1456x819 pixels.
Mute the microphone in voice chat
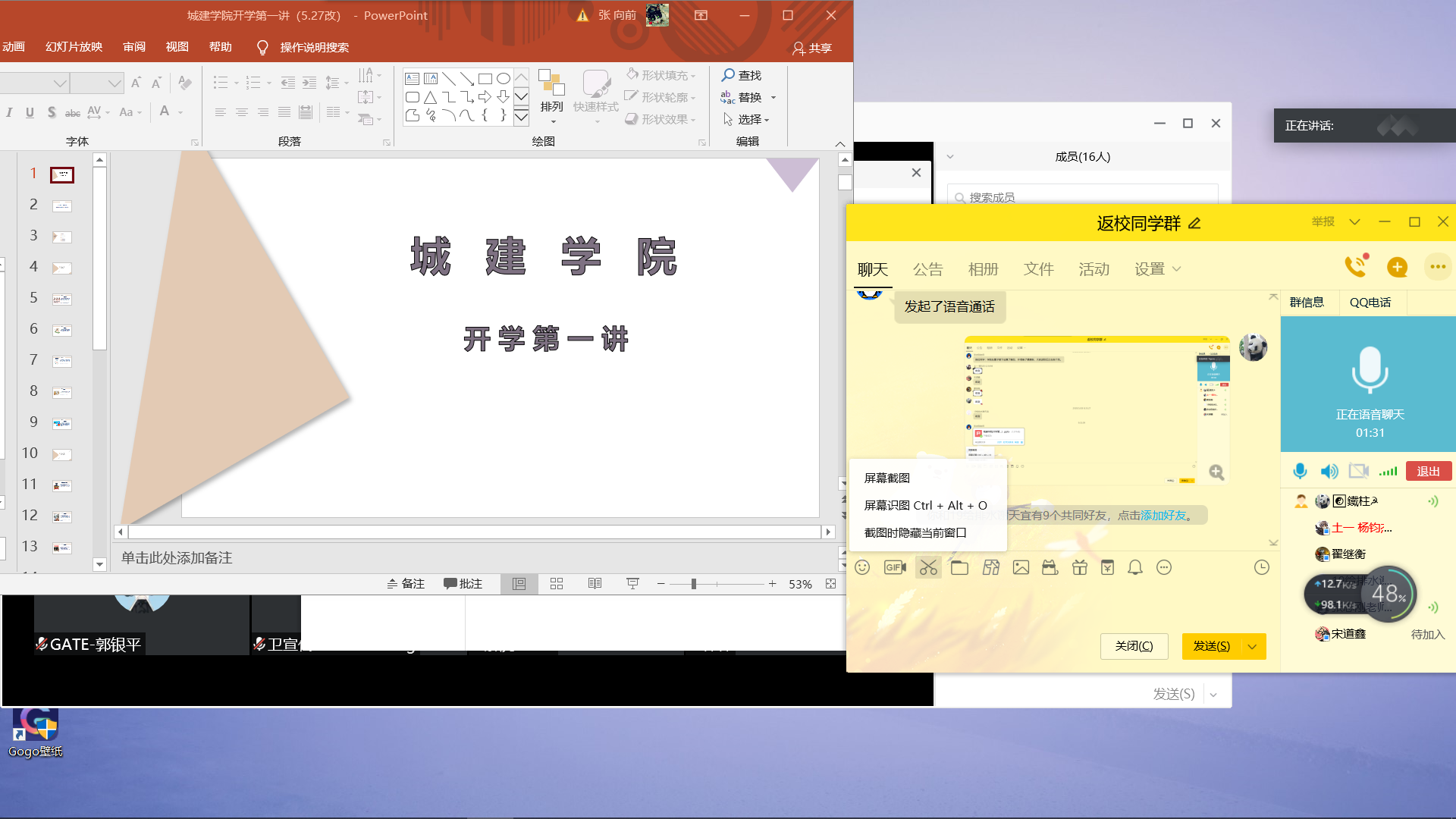(x=1300, y=471)
